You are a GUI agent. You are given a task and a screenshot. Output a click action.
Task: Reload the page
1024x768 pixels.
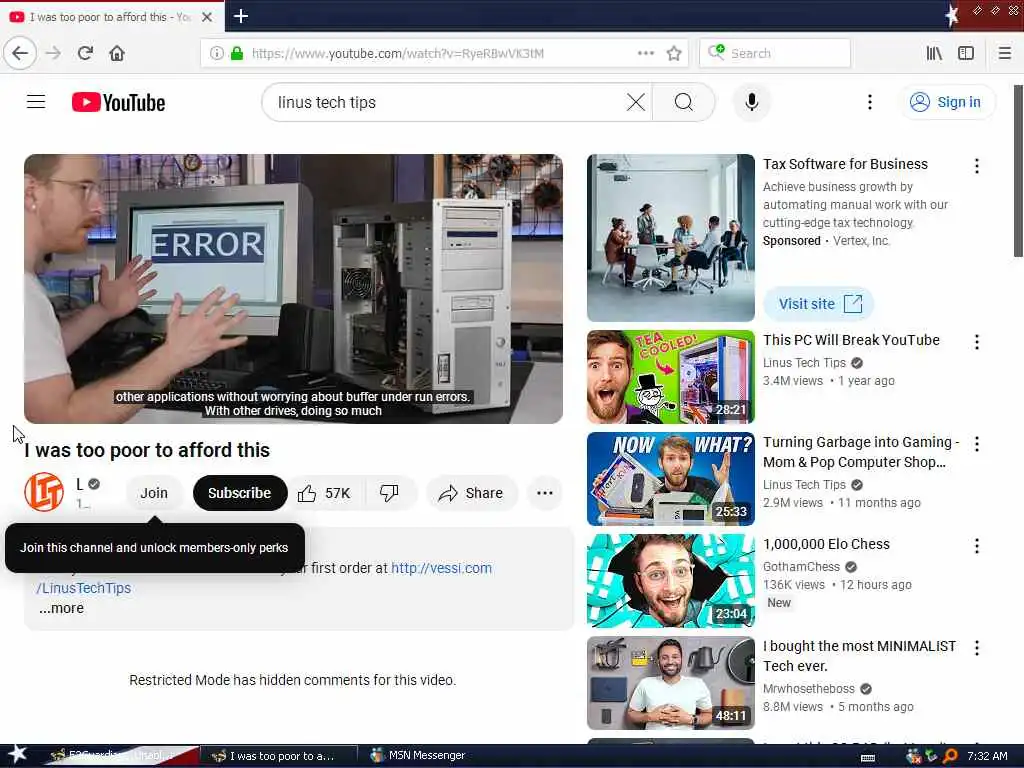(85, 53)
